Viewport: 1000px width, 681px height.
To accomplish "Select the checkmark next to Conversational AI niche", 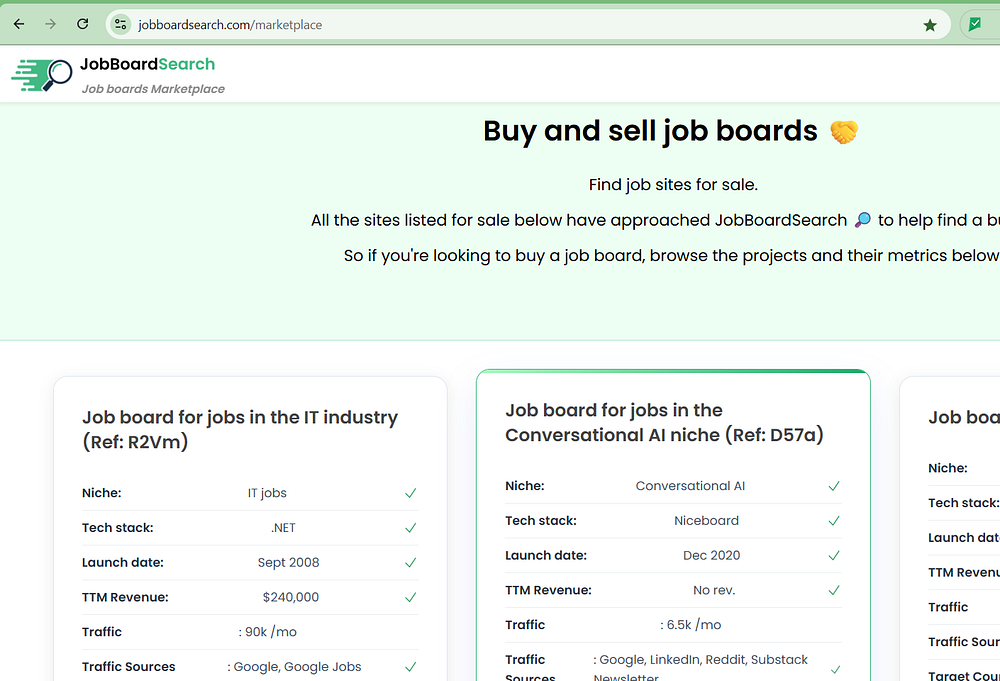I will point(834,486).
